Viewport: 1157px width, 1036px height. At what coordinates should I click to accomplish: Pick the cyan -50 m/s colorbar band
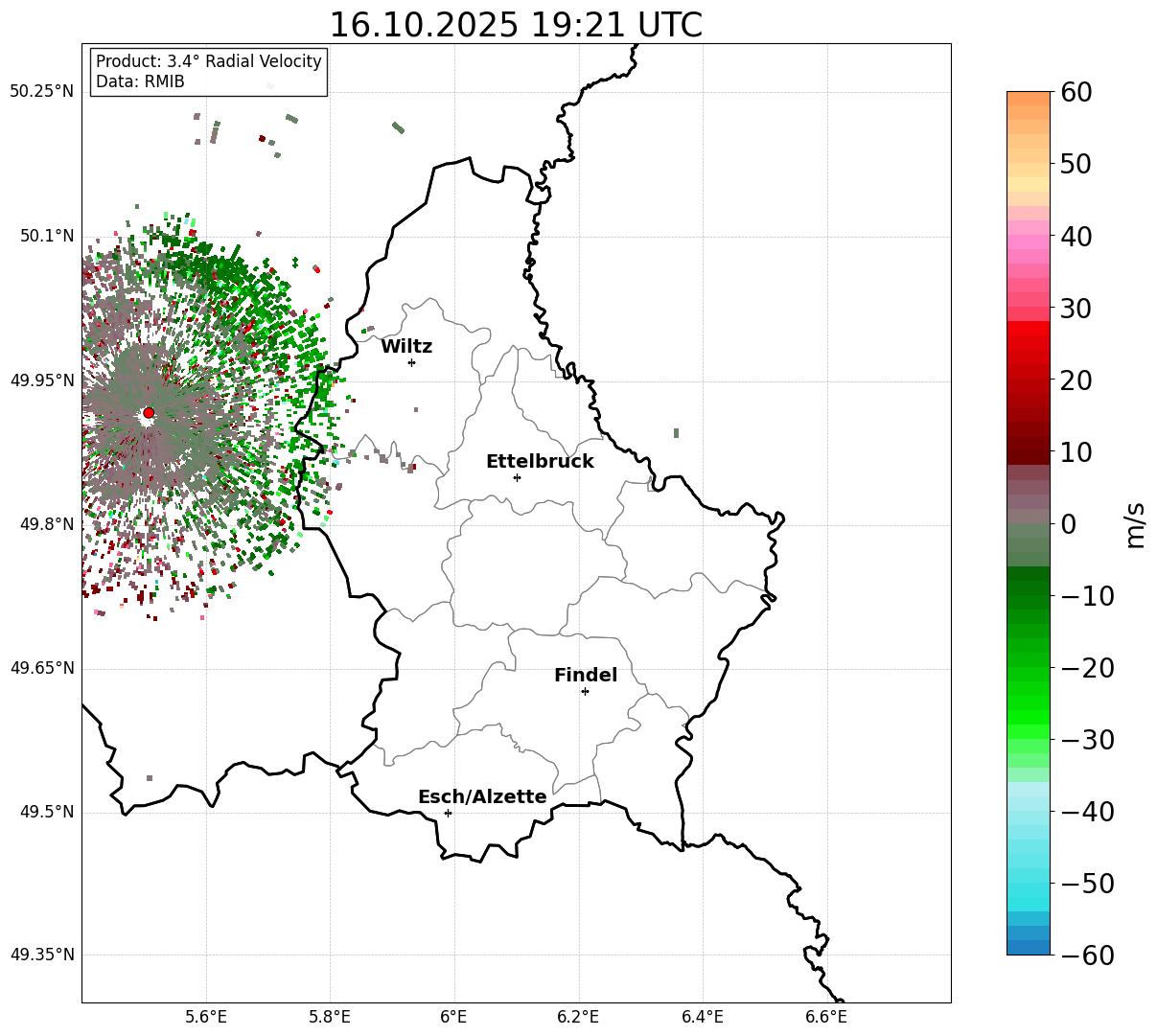click(1029, 884)
